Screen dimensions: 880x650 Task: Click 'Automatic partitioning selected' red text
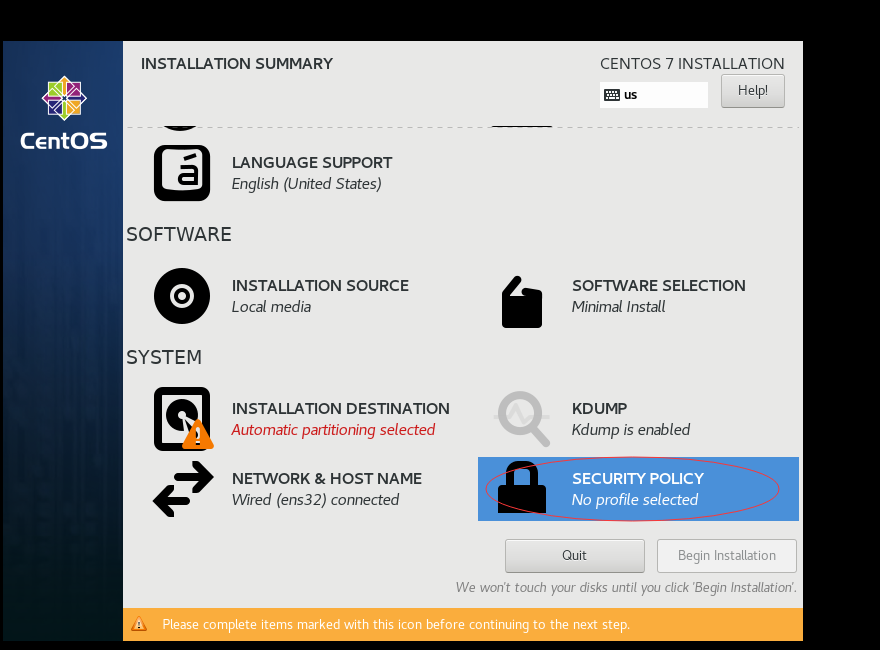333,430
